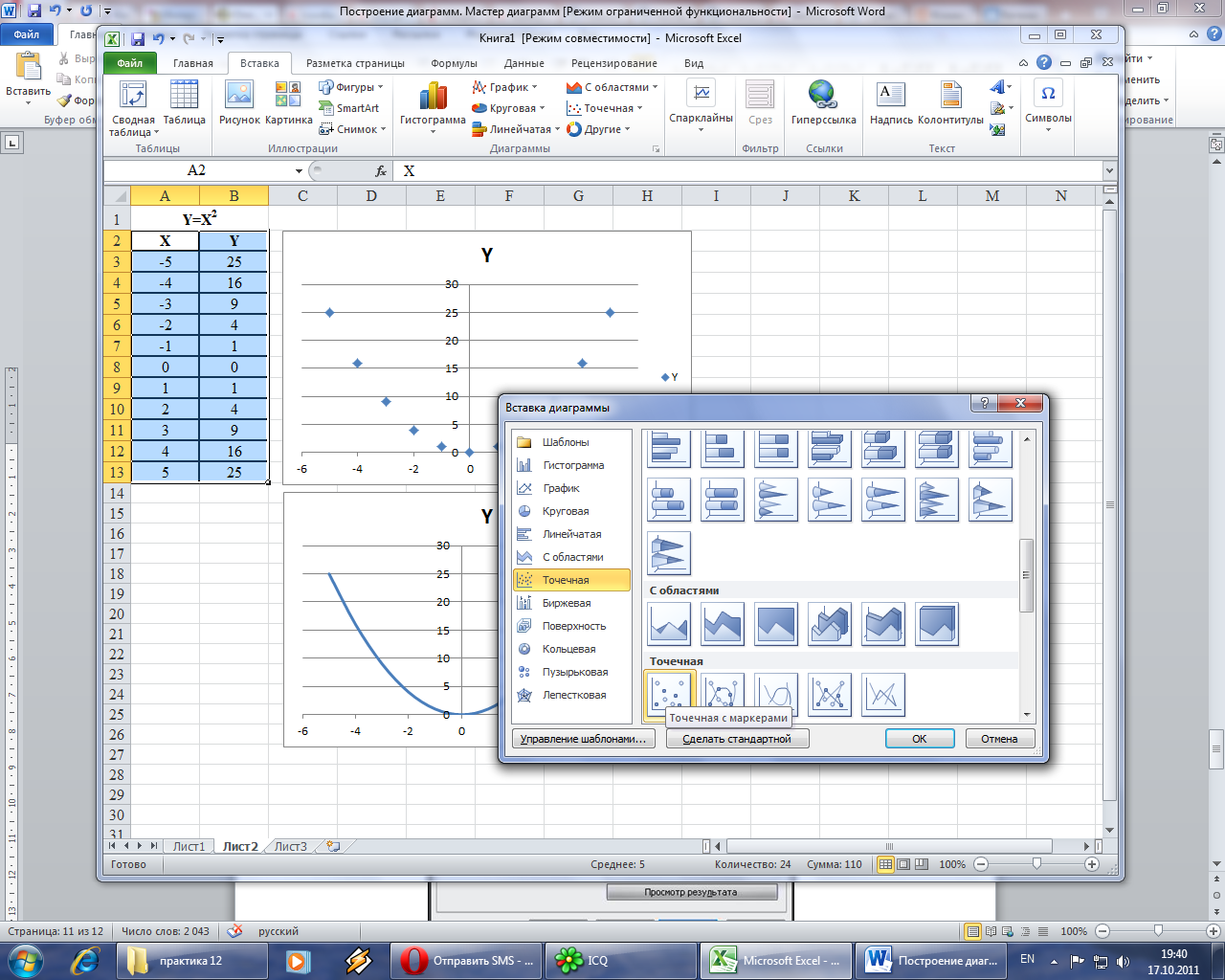Image resolution: width=1225 pixels, height=980 pixels.
Task: Open the Данные tab
Action: (x=524, y=63)
